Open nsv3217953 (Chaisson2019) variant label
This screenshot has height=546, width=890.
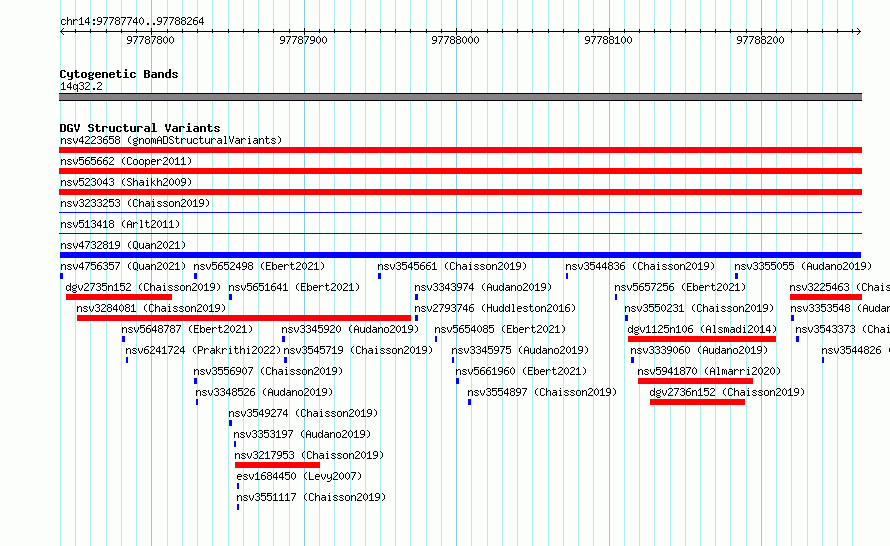pos(309,455)
